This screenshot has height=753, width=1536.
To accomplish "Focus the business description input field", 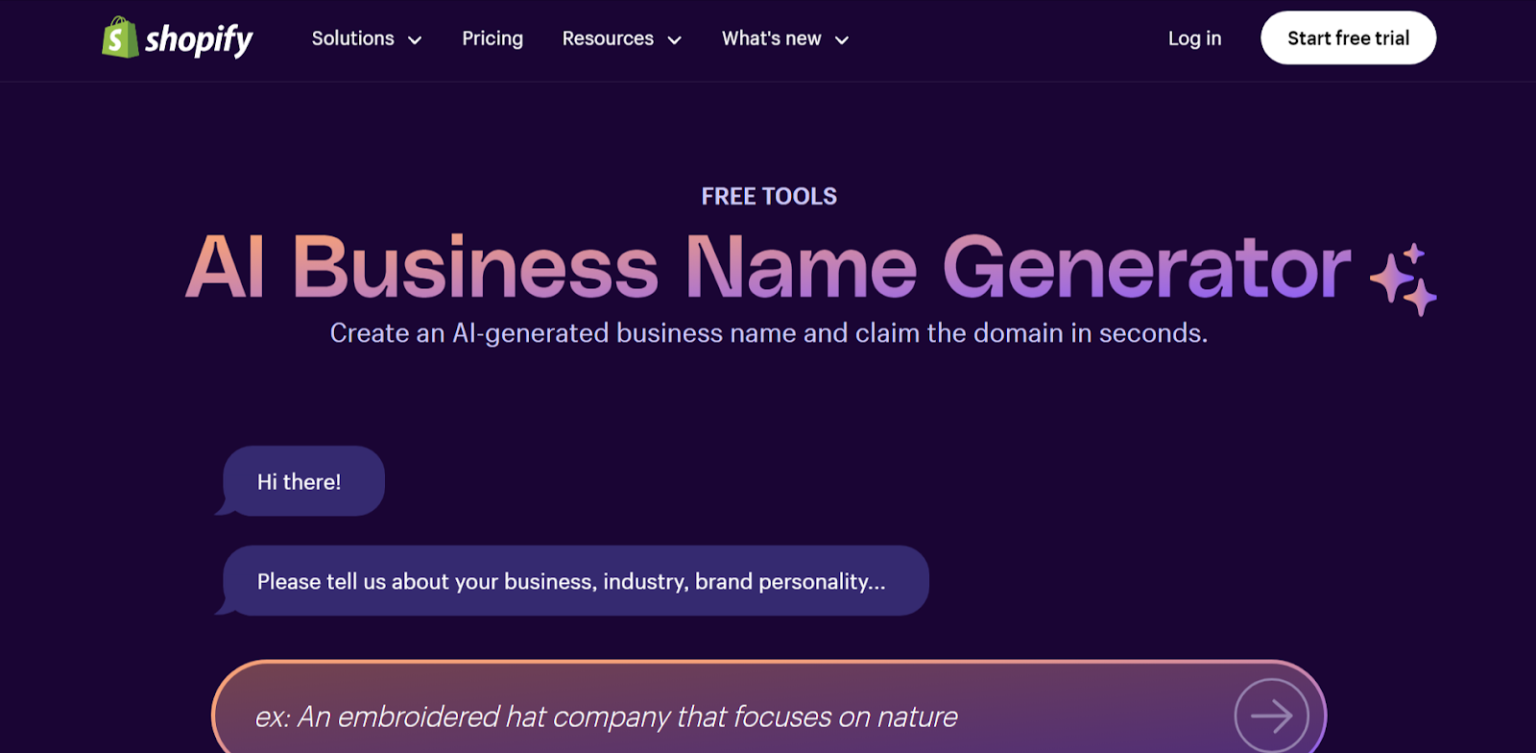I will (700, 716).
